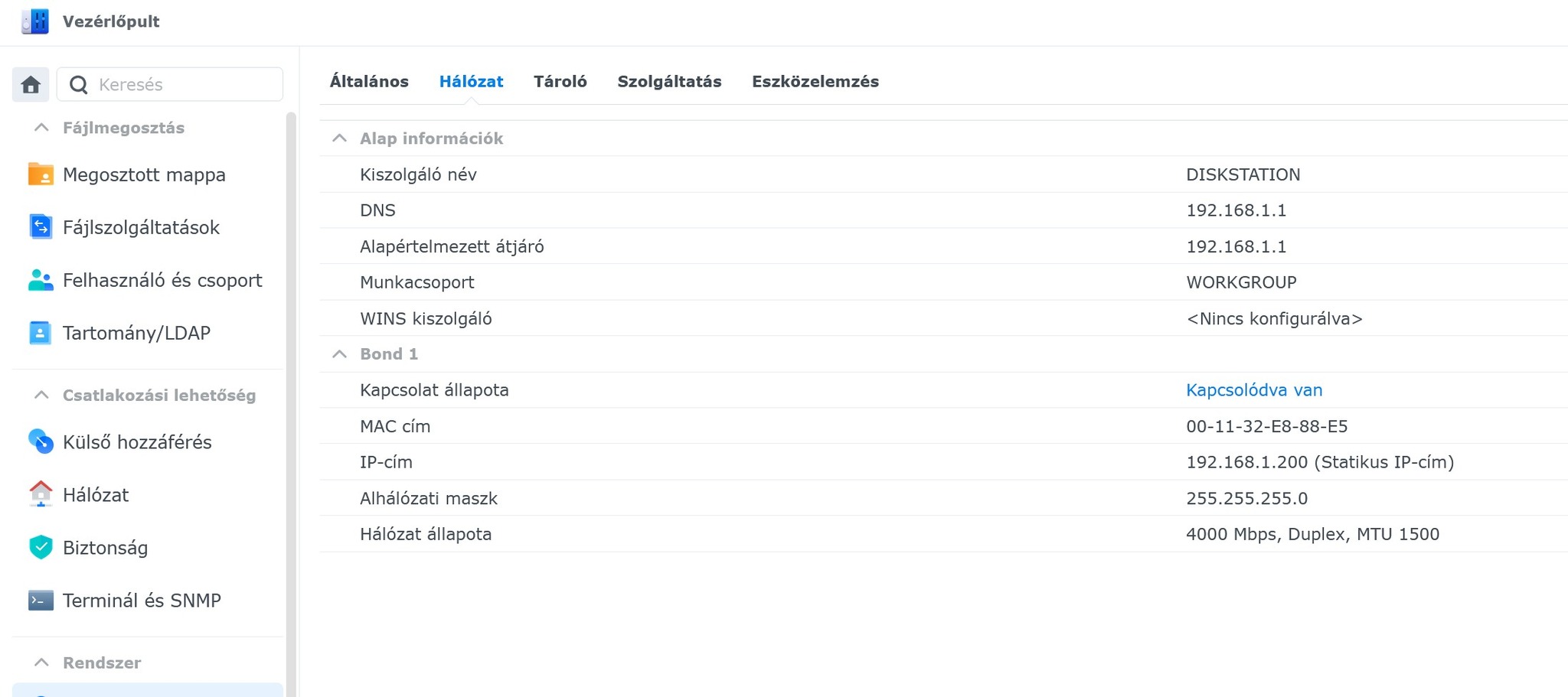Click the Kapcsolat állapota label
The height and width of the screenshot is (697, 1568).
pyautogui.click(x=434, y=390)
